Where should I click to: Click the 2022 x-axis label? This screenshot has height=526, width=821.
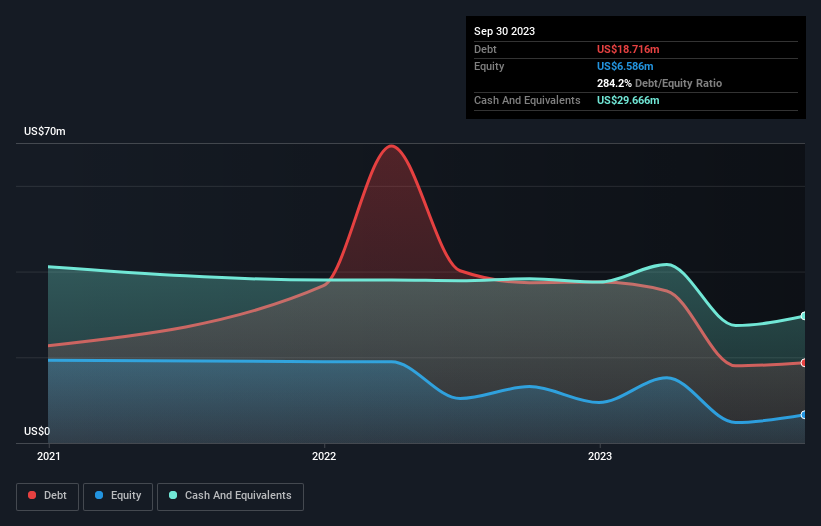click(324, 456)
